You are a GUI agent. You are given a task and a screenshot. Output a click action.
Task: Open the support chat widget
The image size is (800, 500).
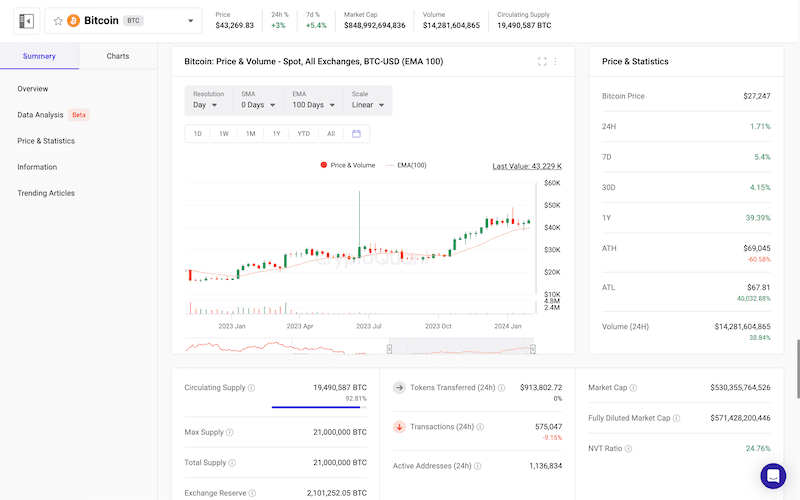[x=773, y=476]
